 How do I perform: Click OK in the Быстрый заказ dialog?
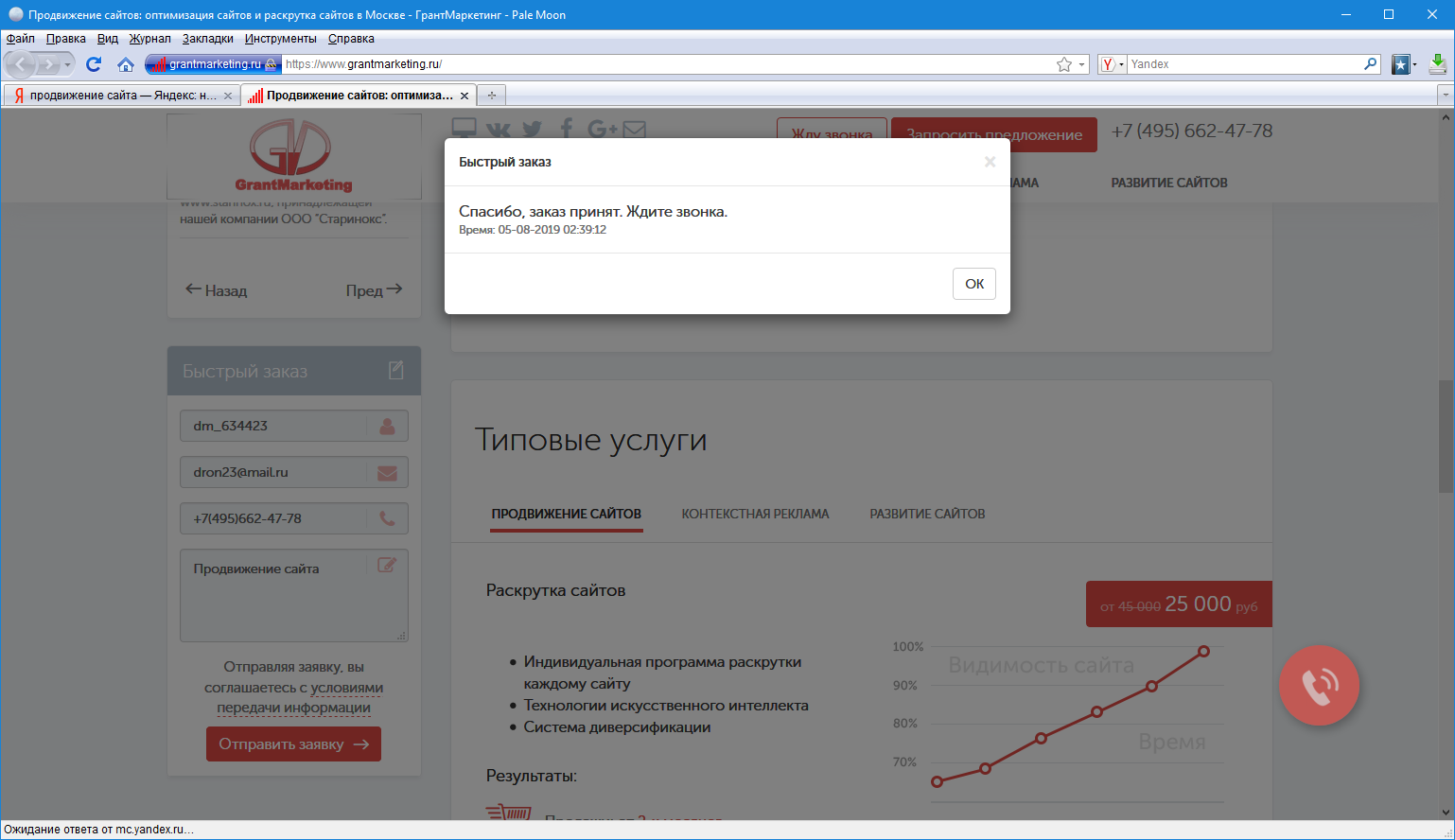coord(974,284)
